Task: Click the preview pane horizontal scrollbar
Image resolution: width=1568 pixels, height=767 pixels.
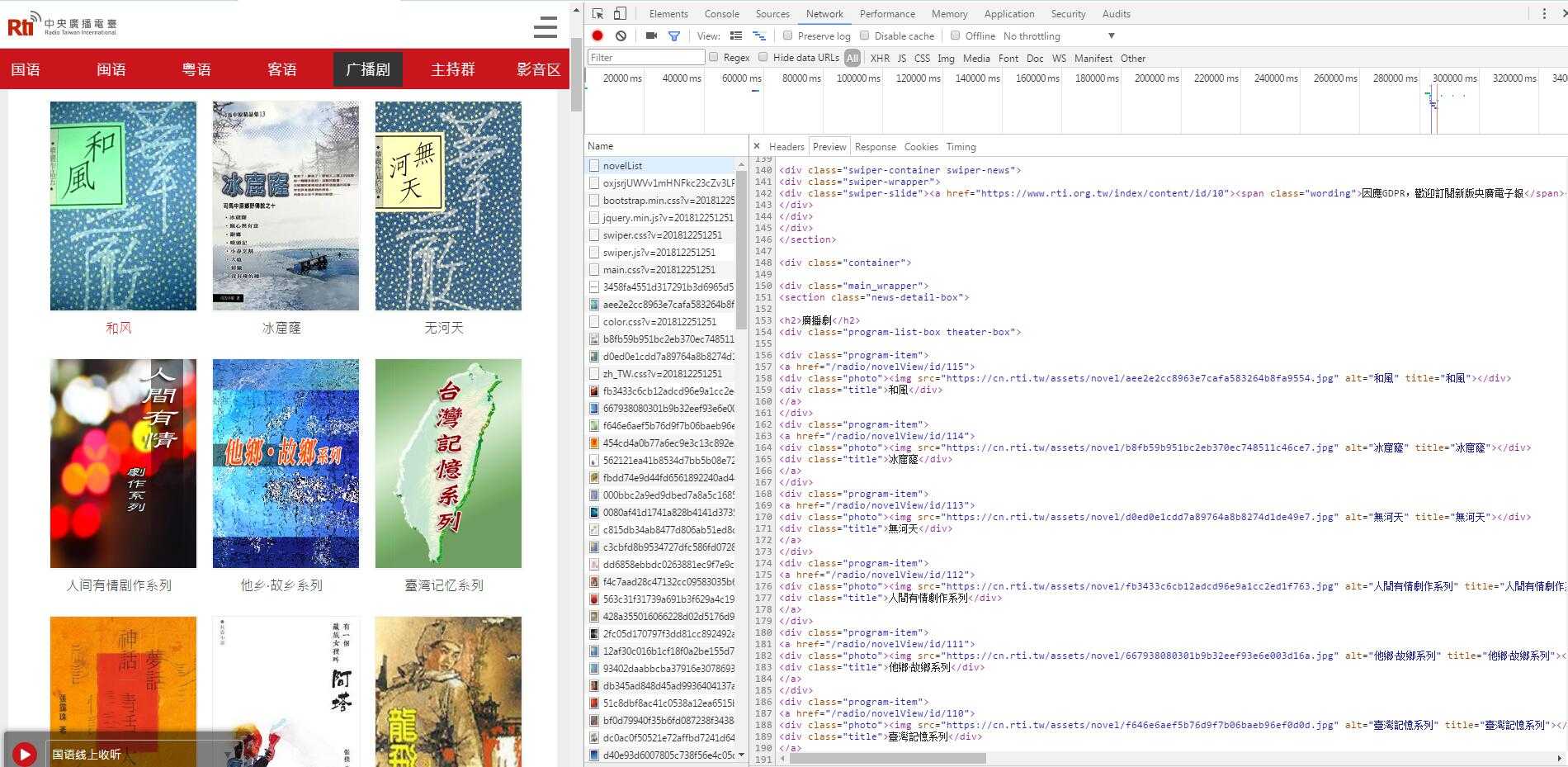Action: 888,758
